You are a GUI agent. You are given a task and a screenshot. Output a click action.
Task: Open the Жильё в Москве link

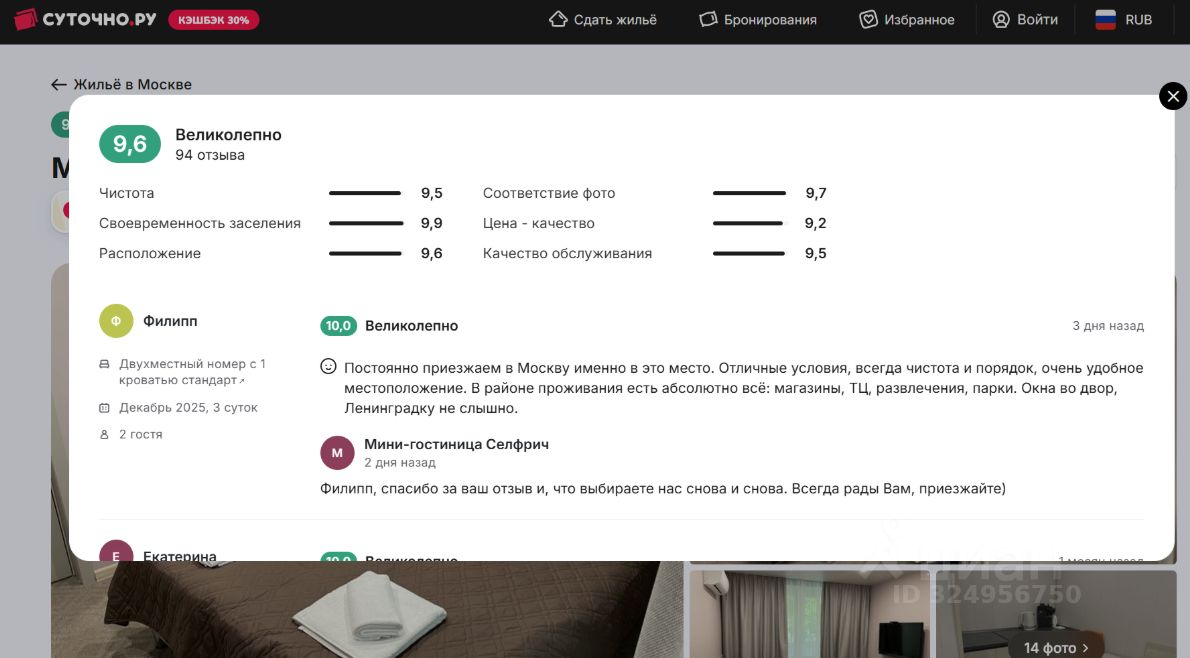tap(132, 84)
